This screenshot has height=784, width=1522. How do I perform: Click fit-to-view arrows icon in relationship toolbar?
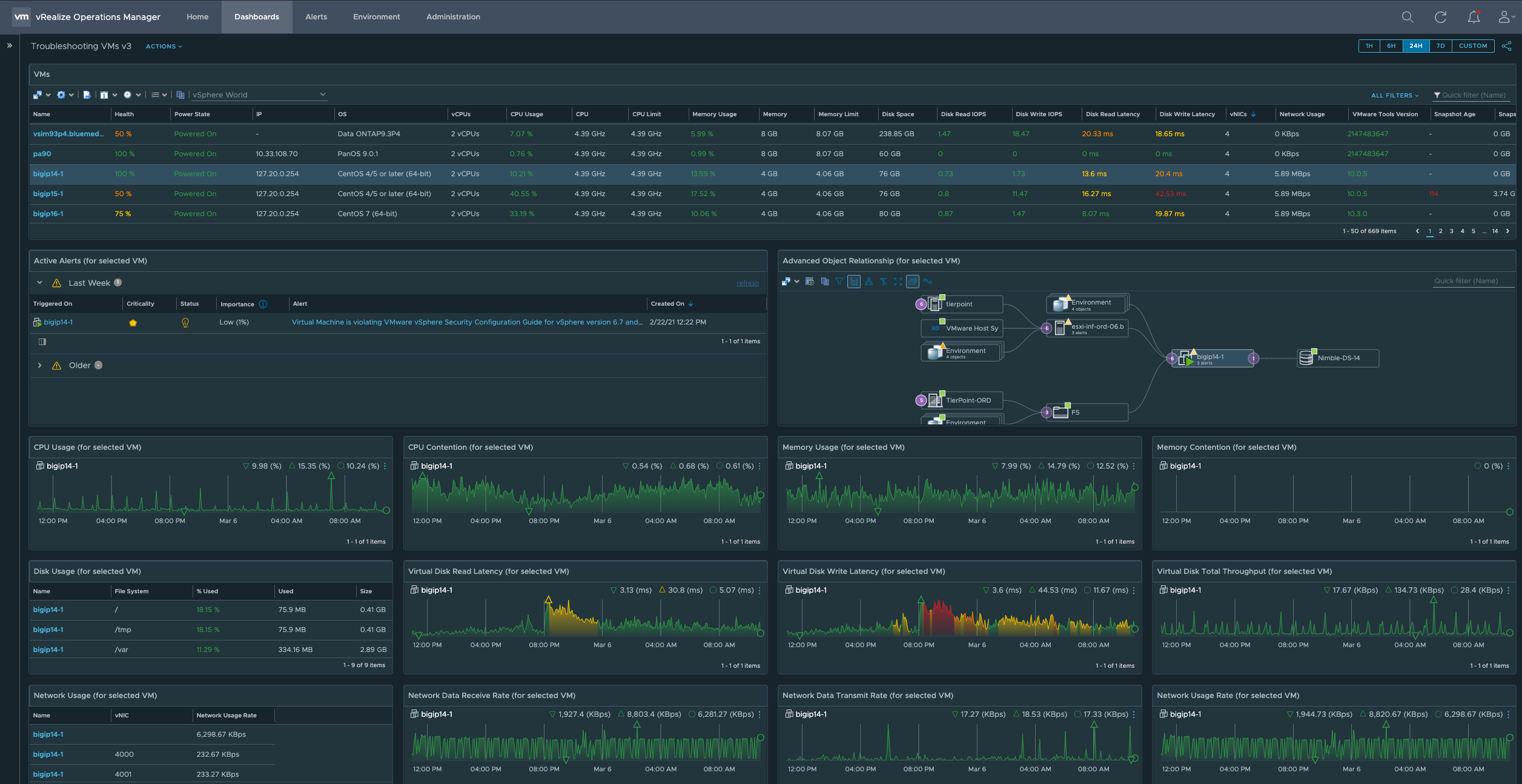898,282
